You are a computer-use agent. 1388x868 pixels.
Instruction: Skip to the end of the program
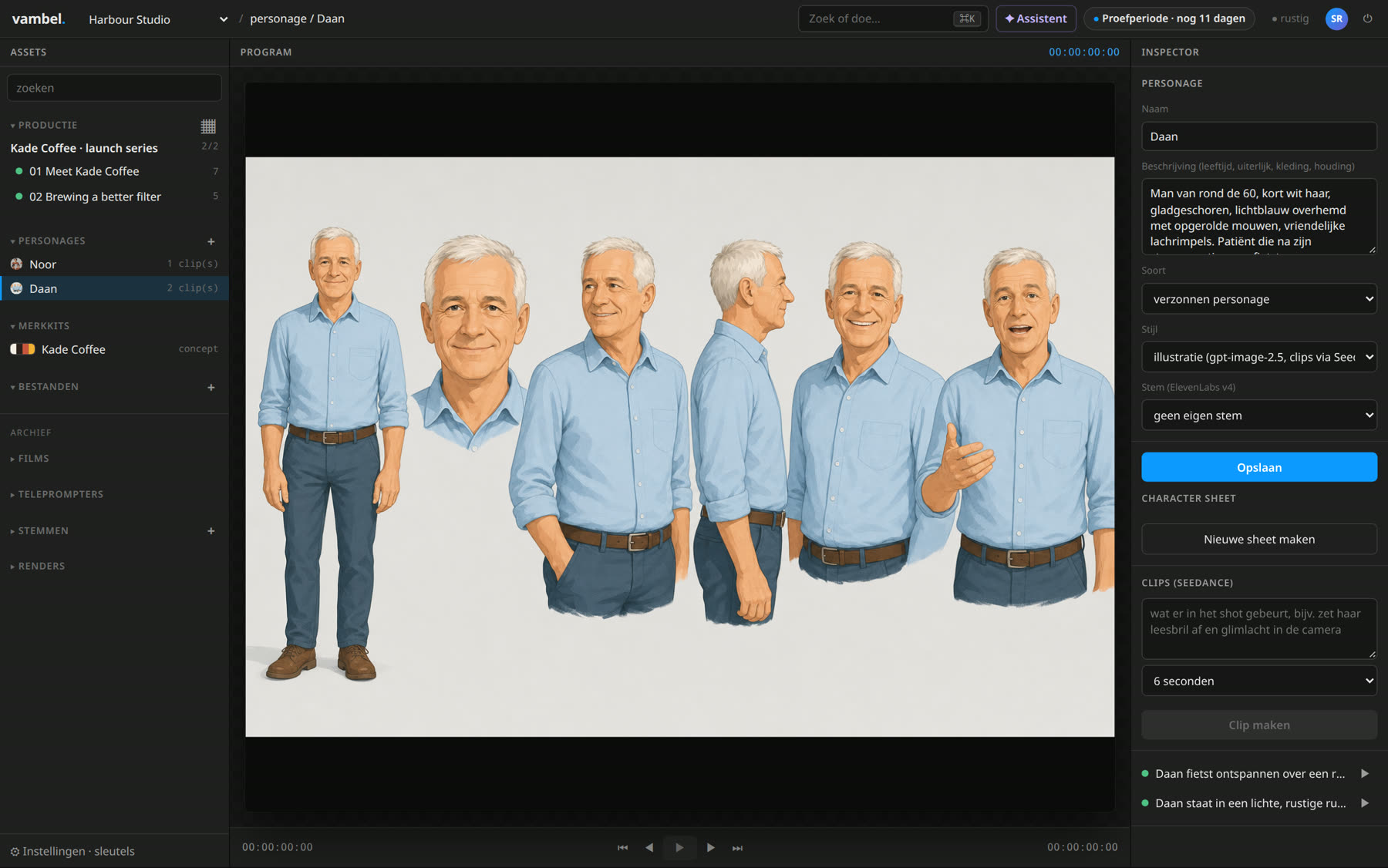737,848
